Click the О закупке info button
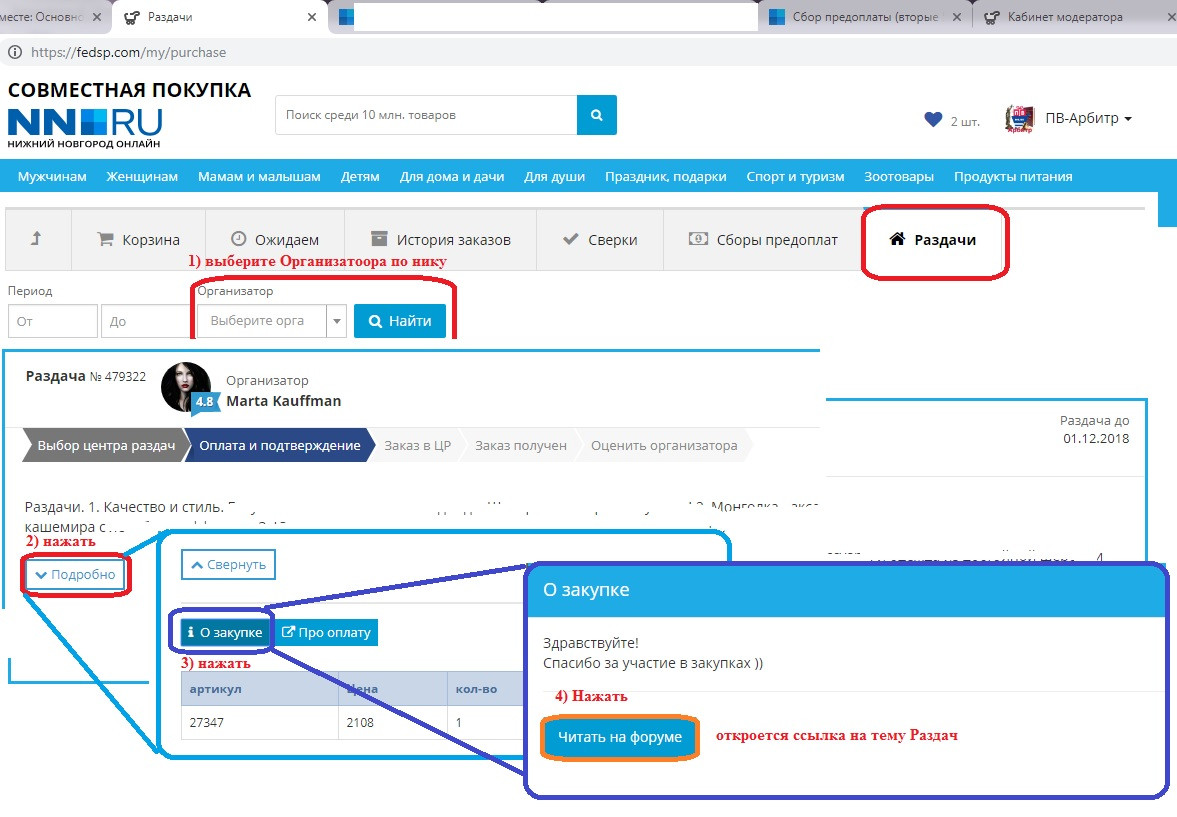Image resolution: width=1177 pixels, height=817 pixels. (x=225, y=632)
